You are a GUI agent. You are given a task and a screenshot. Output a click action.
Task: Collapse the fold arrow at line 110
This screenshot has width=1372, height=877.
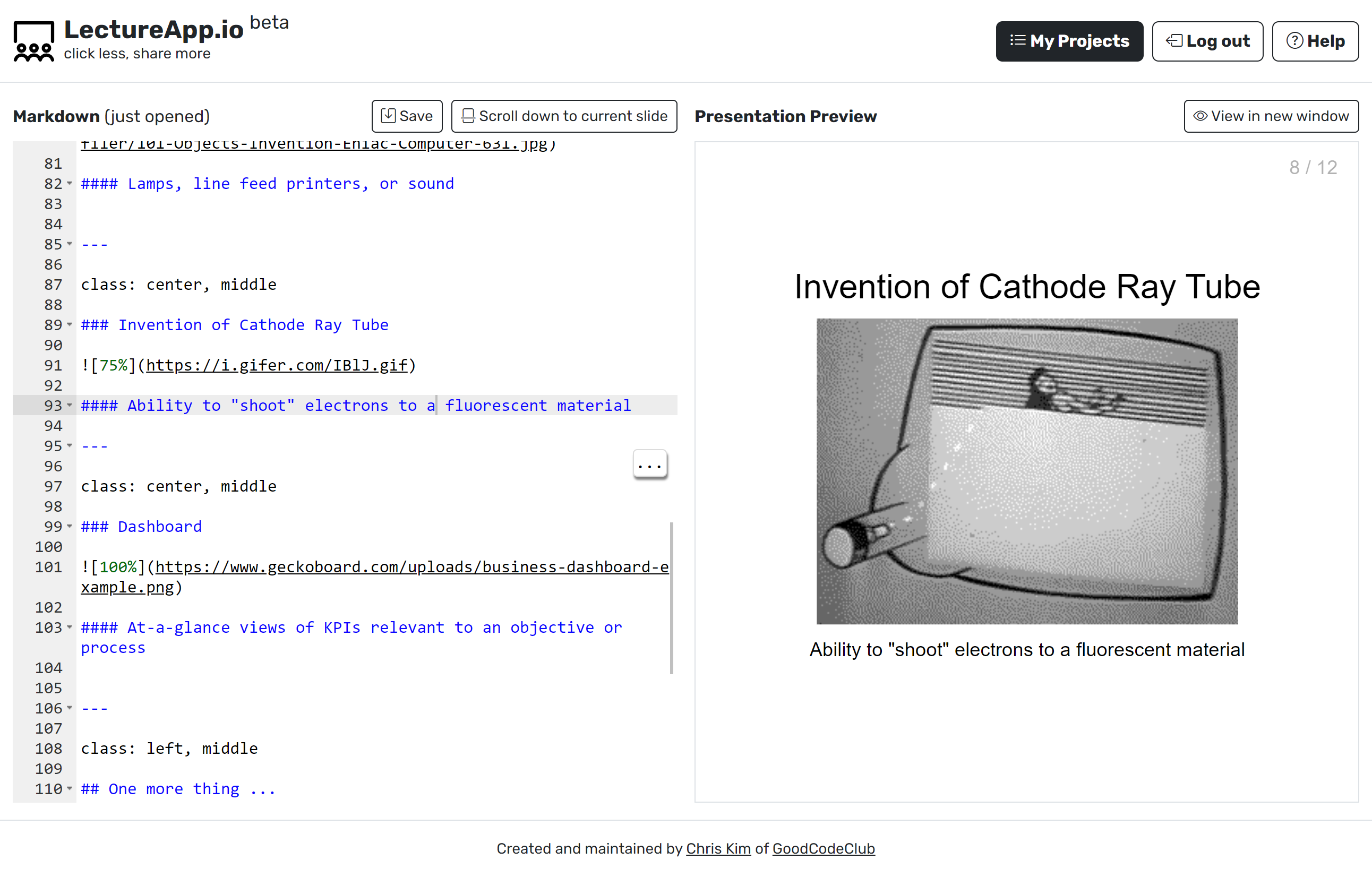tap(70, 789)
